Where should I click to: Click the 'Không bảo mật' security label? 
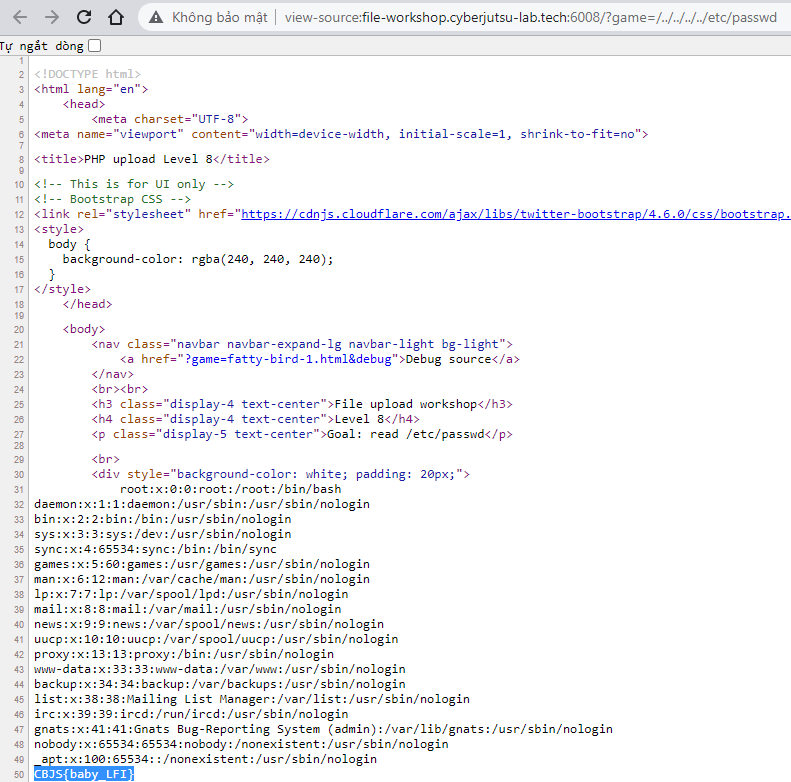[219, 18]
